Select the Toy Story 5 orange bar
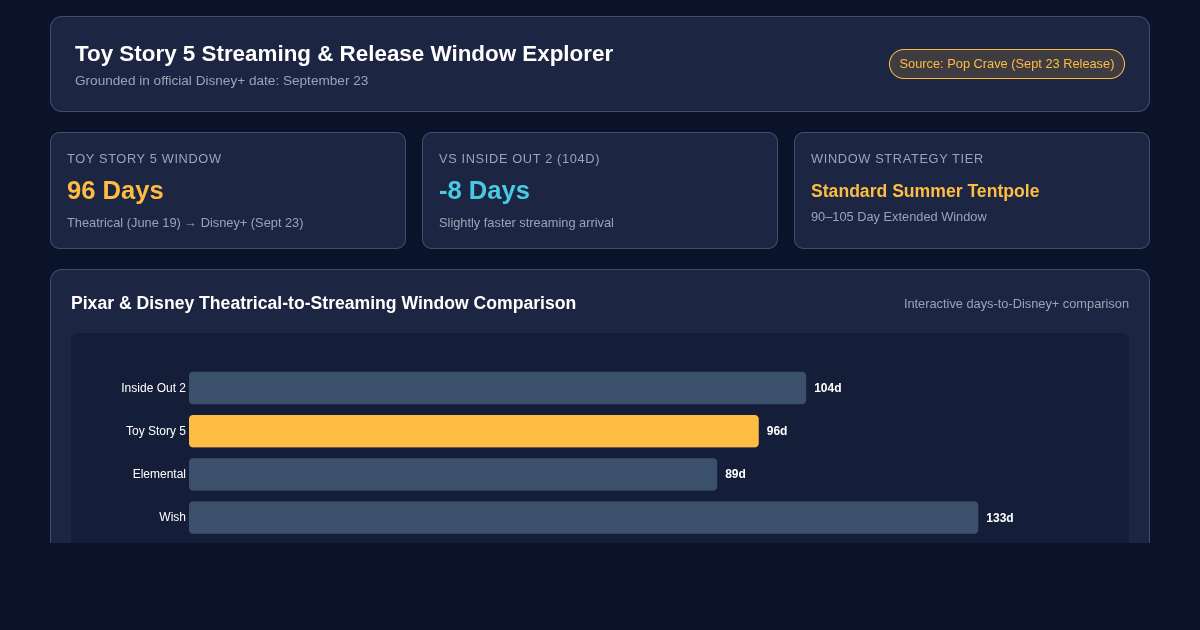The height and width of the screenshot is (630, 1200). coord(474,431)
